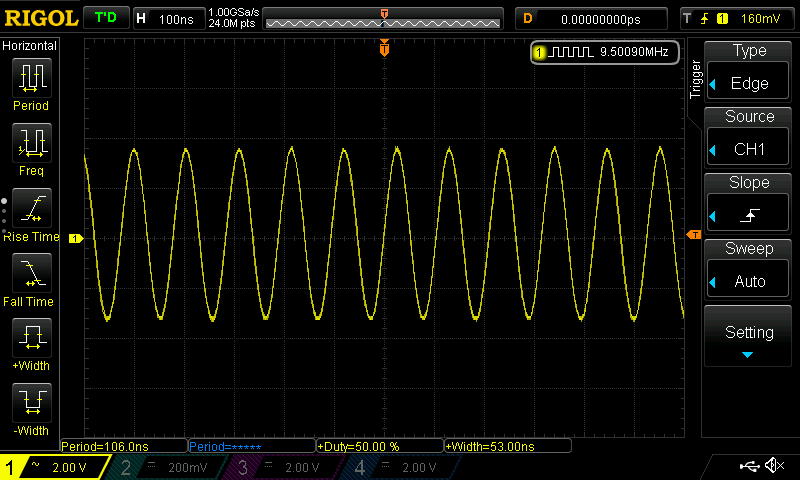Click the orange trigger level T marker
This screenshot has width=800, height=480.
tap(694, 235)
